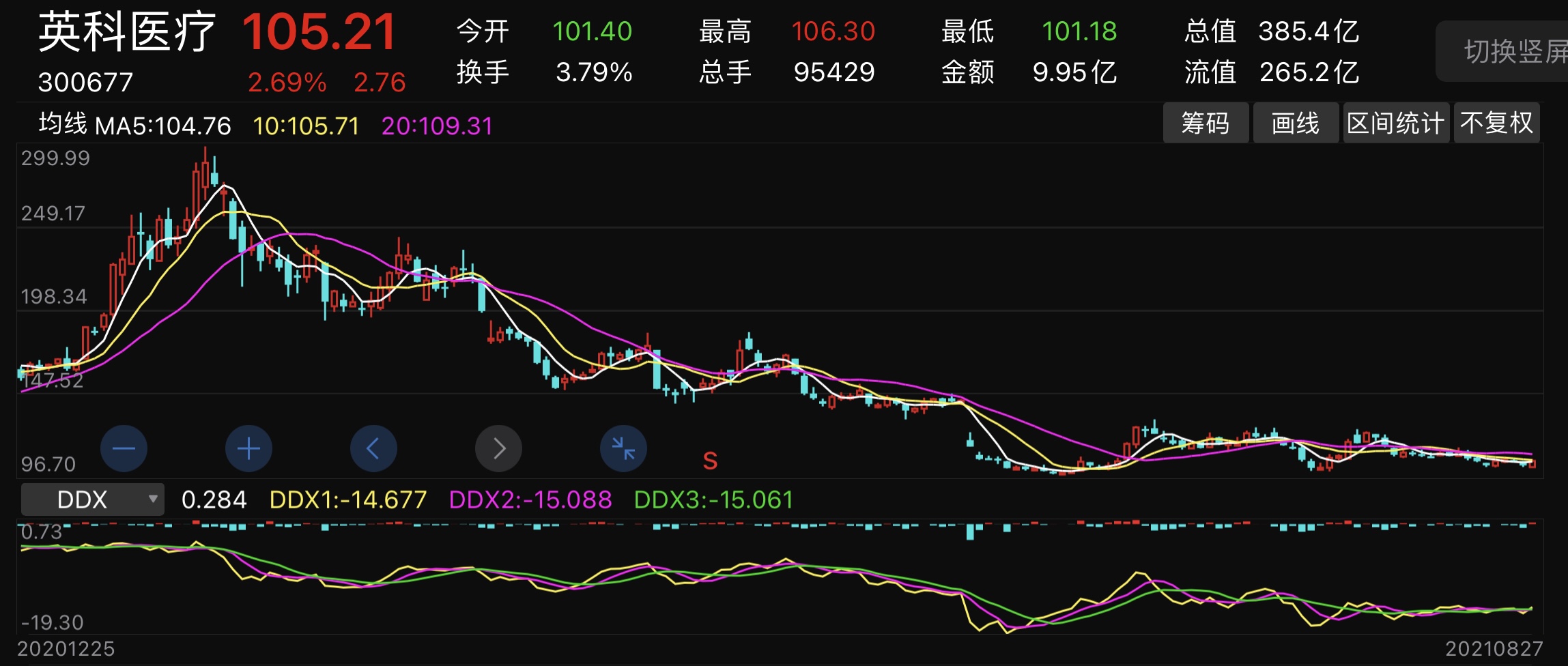Click the price change 2.76
1568x666 pixels.
click(380, 83)
